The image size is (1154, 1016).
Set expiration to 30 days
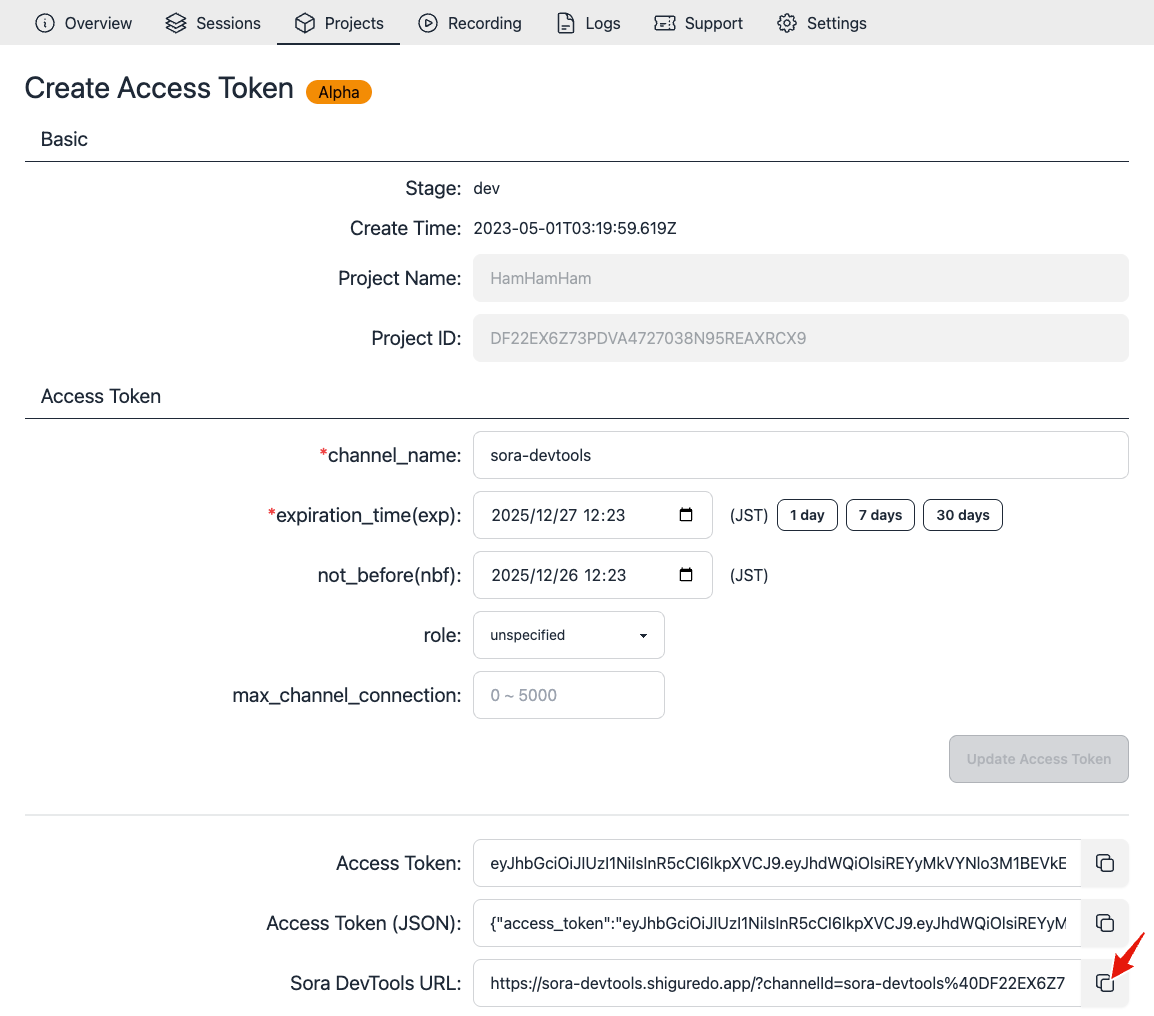click(x=963, y=515)
